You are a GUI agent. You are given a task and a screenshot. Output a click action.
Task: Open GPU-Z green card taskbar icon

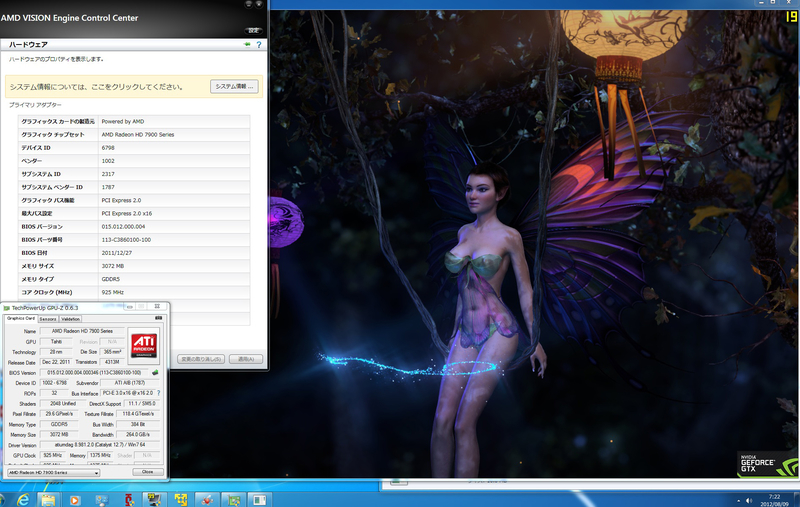(234, 500)
